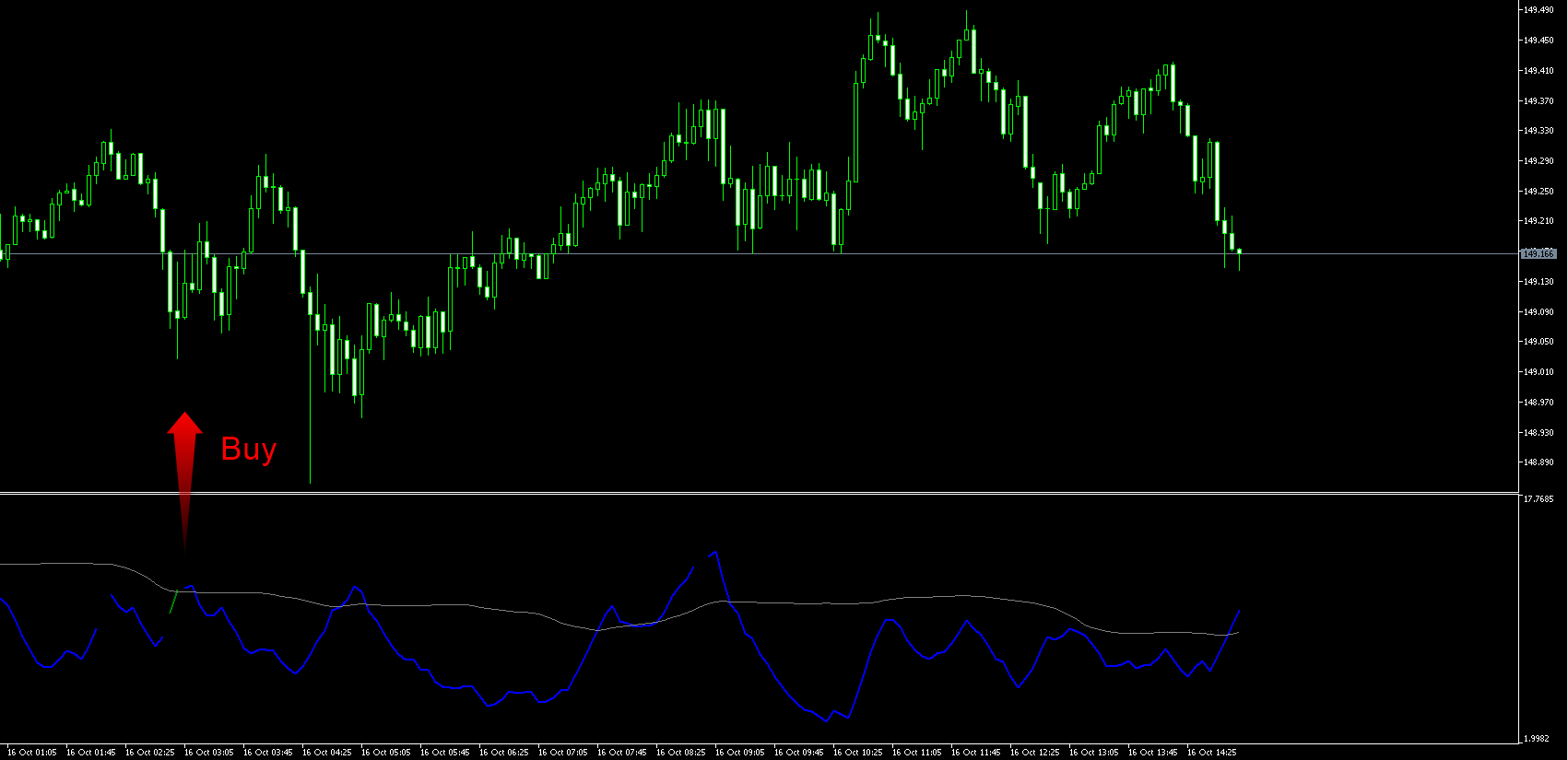The image size is (1568, 760).
Task: Click the 16 Oct 01:05 time label
Action: (31, 753)
